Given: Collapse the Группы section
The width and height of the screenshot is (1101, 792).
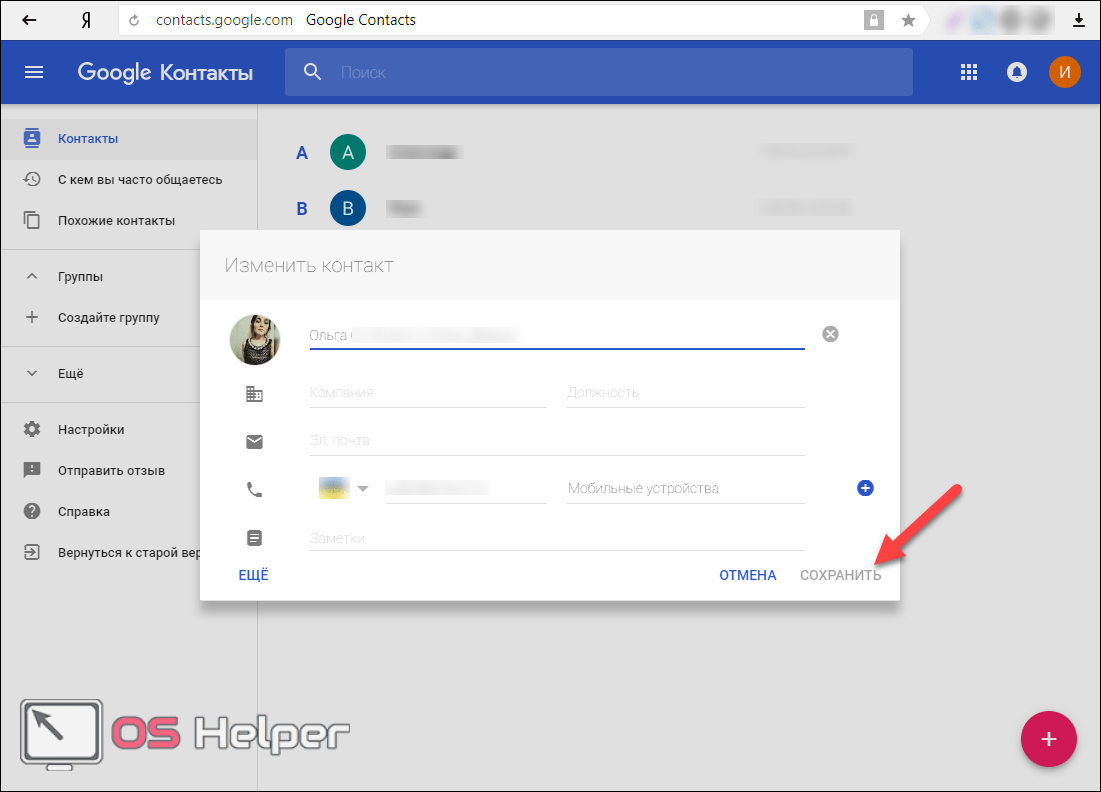Looking at the screenshot, I should coord(32,277).
